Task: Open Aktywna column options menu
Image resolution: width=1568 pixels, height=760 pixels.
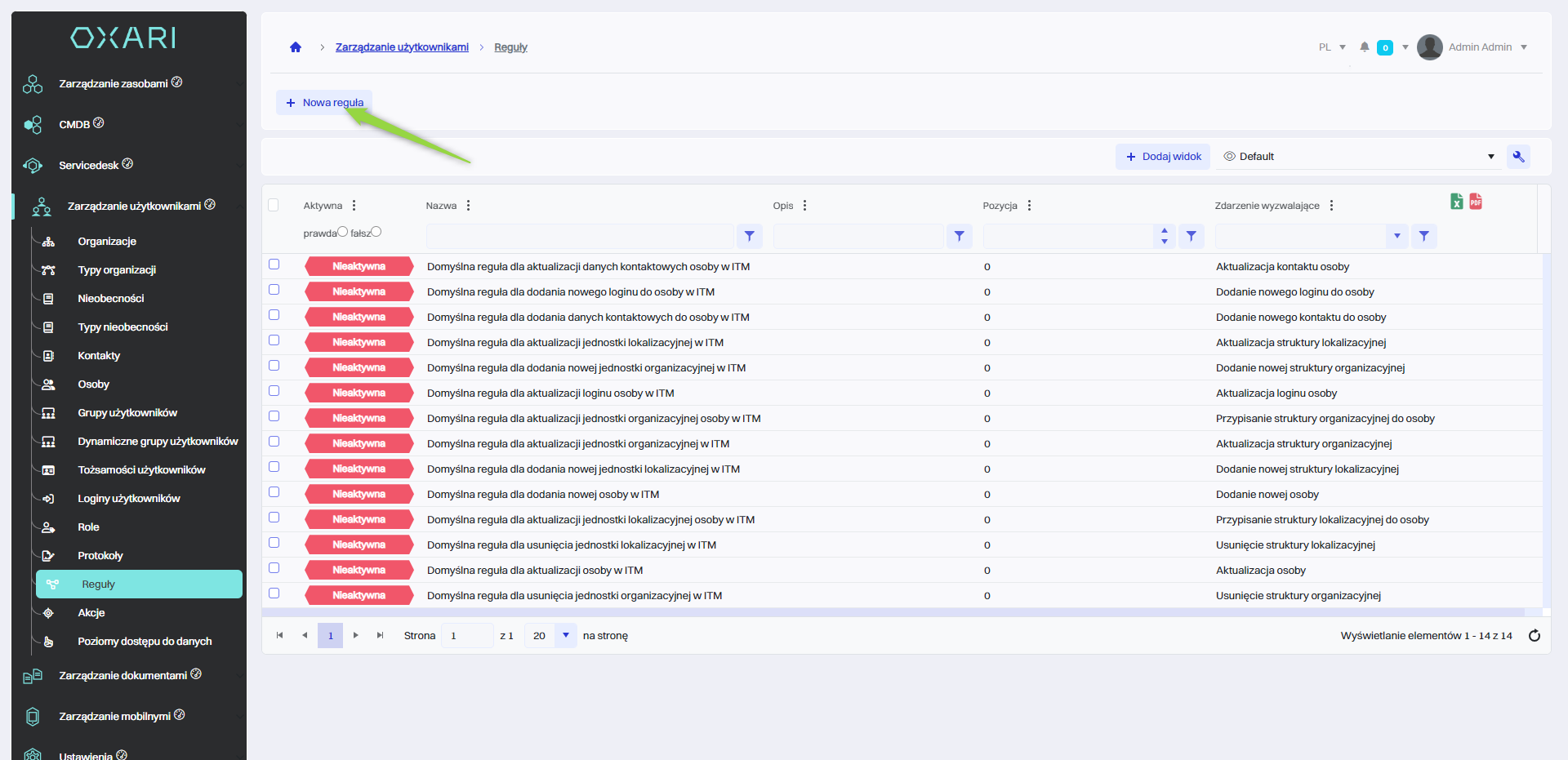Action: click(x=354, y=206)
